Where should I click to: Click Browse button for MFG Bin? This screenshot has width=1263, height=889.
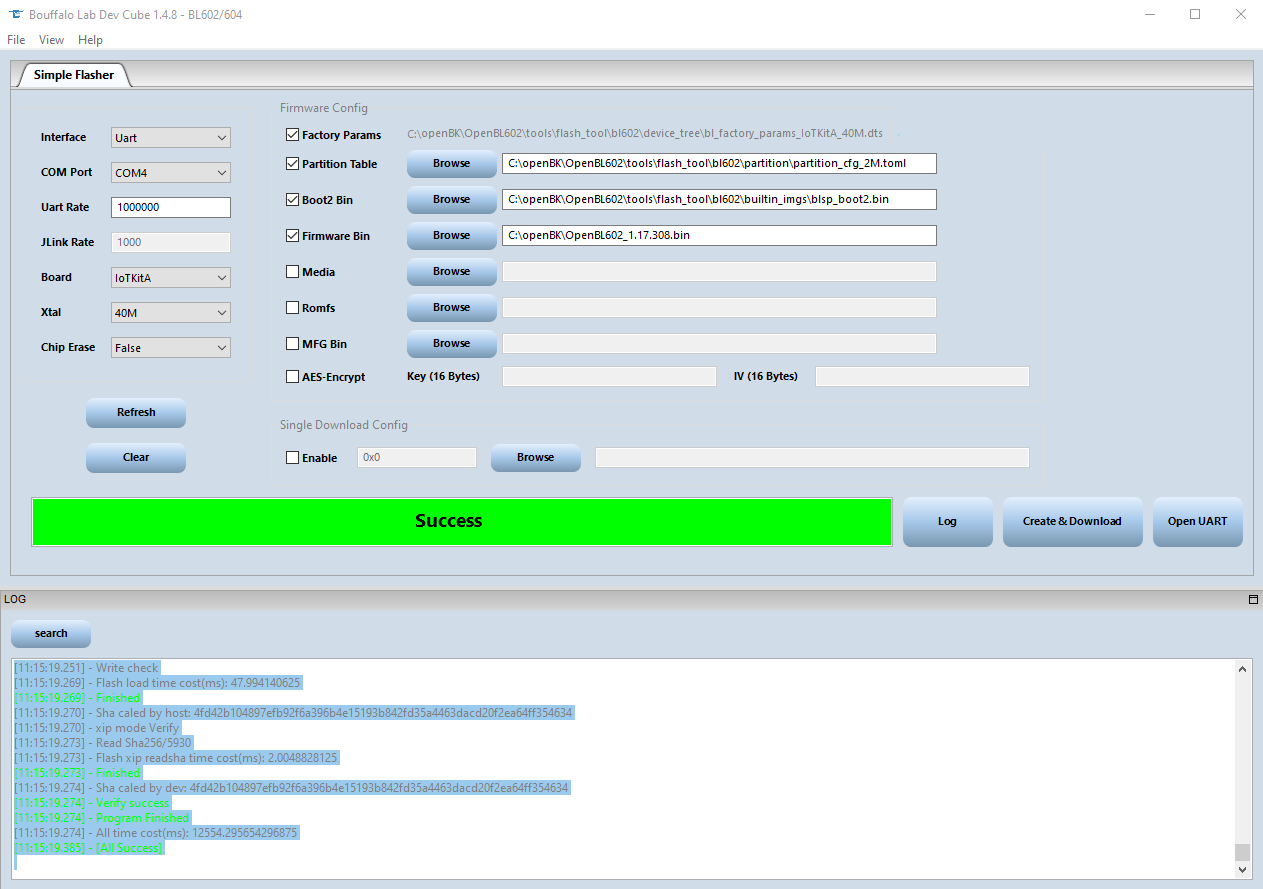tap(451, 343)
